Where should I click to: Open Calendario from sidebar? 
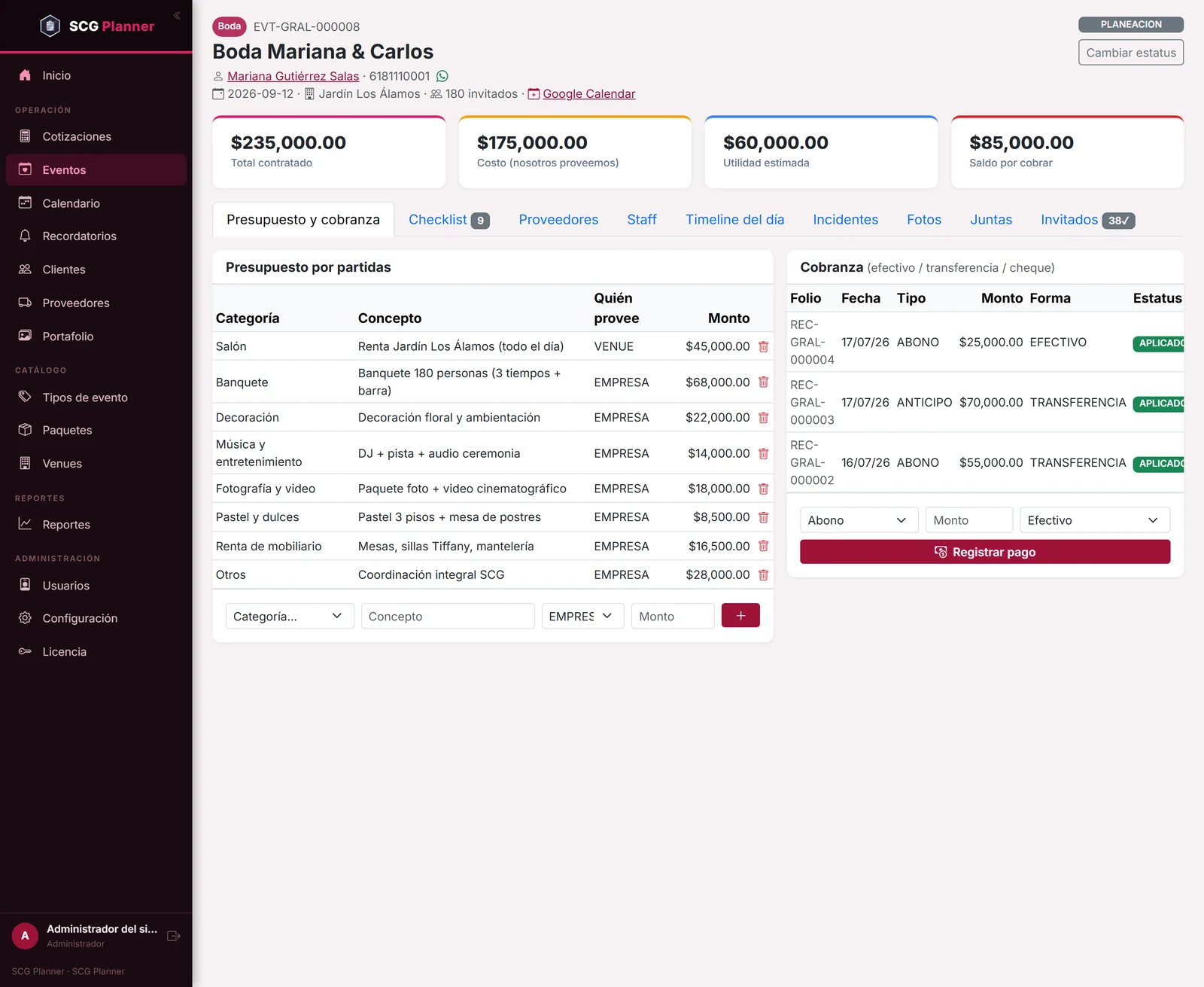[x=96, y=203]
